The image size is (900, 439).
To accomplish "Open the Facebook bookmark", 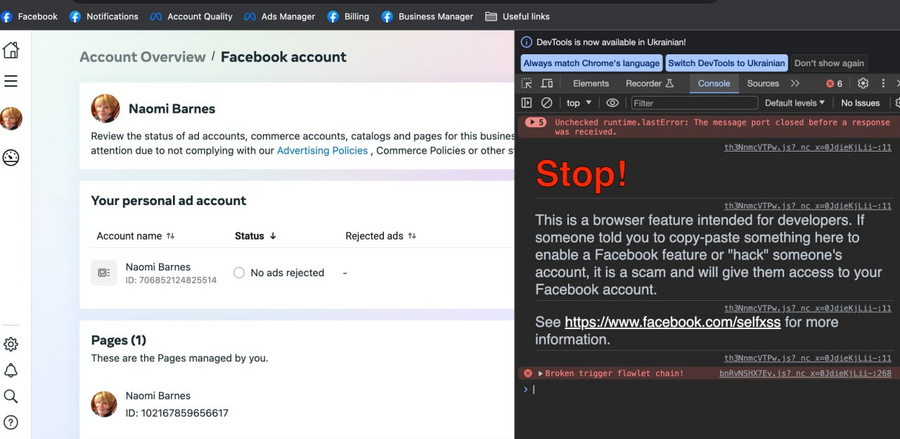I will [29, 17].
